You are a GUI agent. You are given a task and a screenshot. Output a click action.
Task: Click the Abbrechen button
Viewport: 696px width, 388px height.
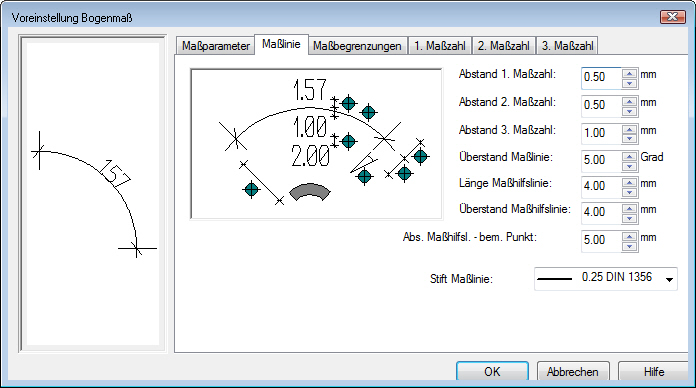pyautogui.click(x=573, y=371)
